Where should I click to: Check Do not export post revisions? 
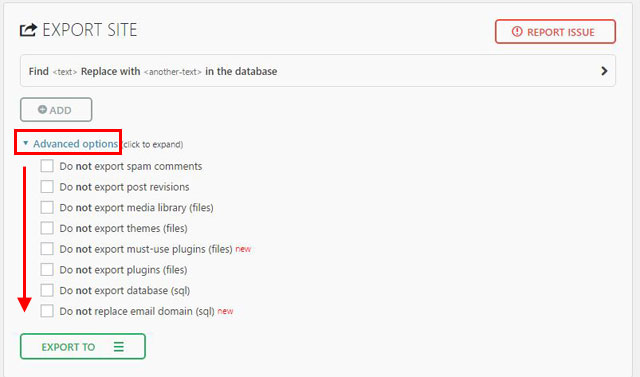tap(47, 187)
